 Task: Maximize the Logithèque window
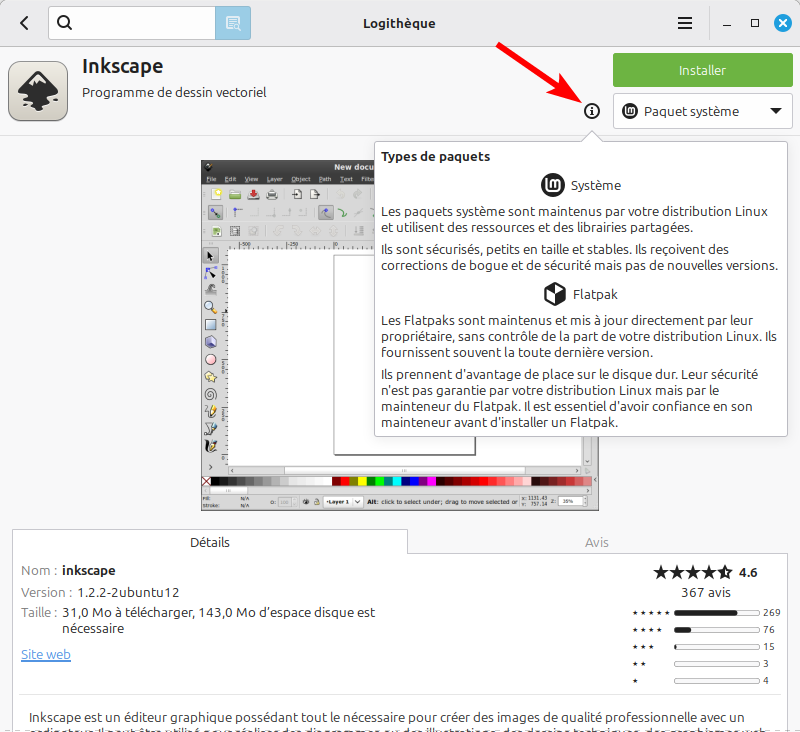(x=755, y=23)
